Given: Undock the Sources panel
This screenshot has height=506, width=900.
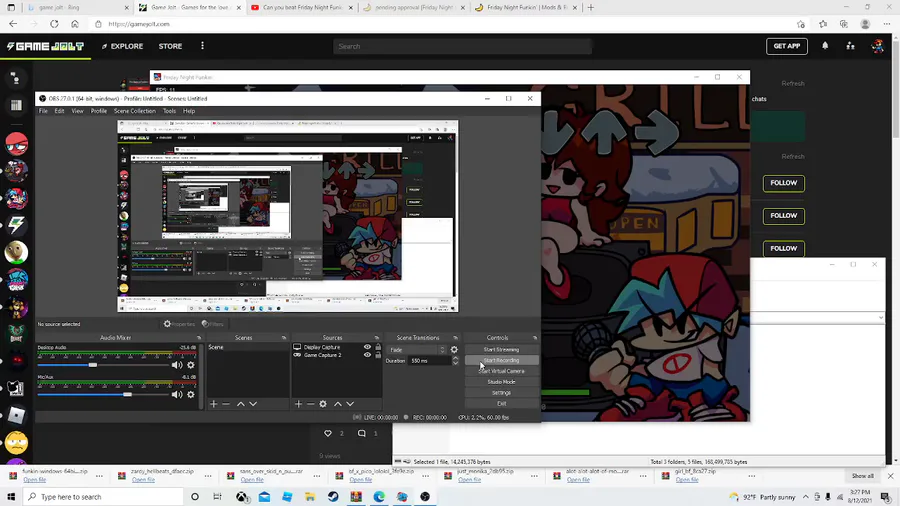Looking at the screenshot, I should pos(377,338).
